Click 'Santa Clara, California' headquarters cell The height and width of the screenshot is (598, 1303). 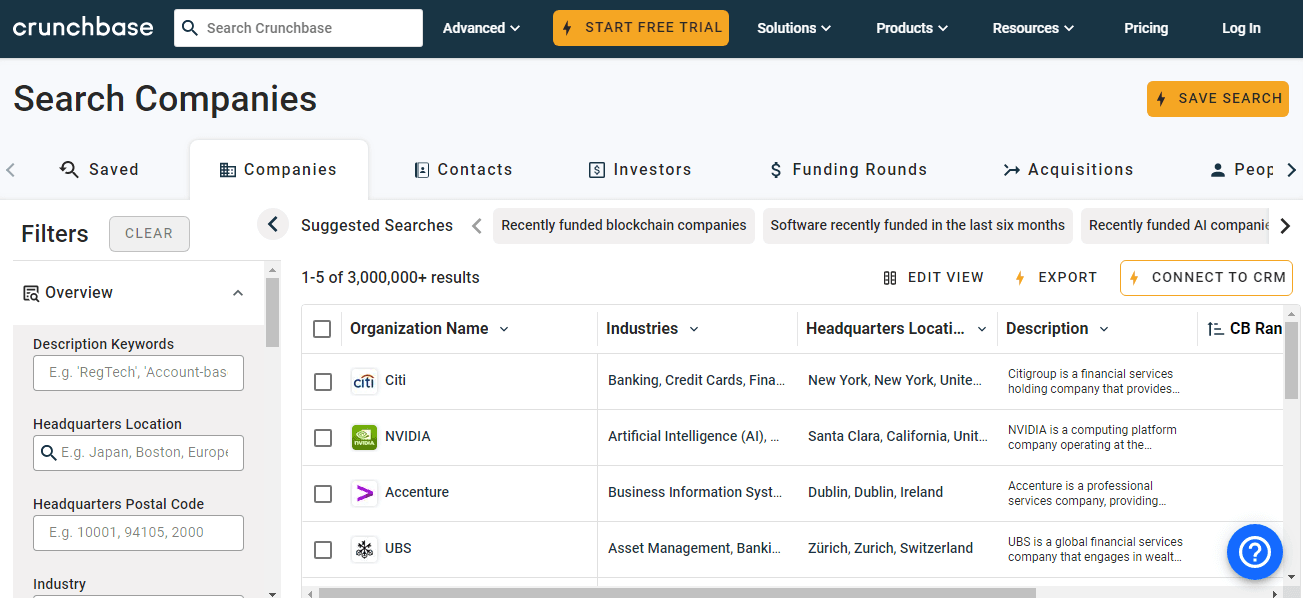pyautogui.click(x=898, y=437)
